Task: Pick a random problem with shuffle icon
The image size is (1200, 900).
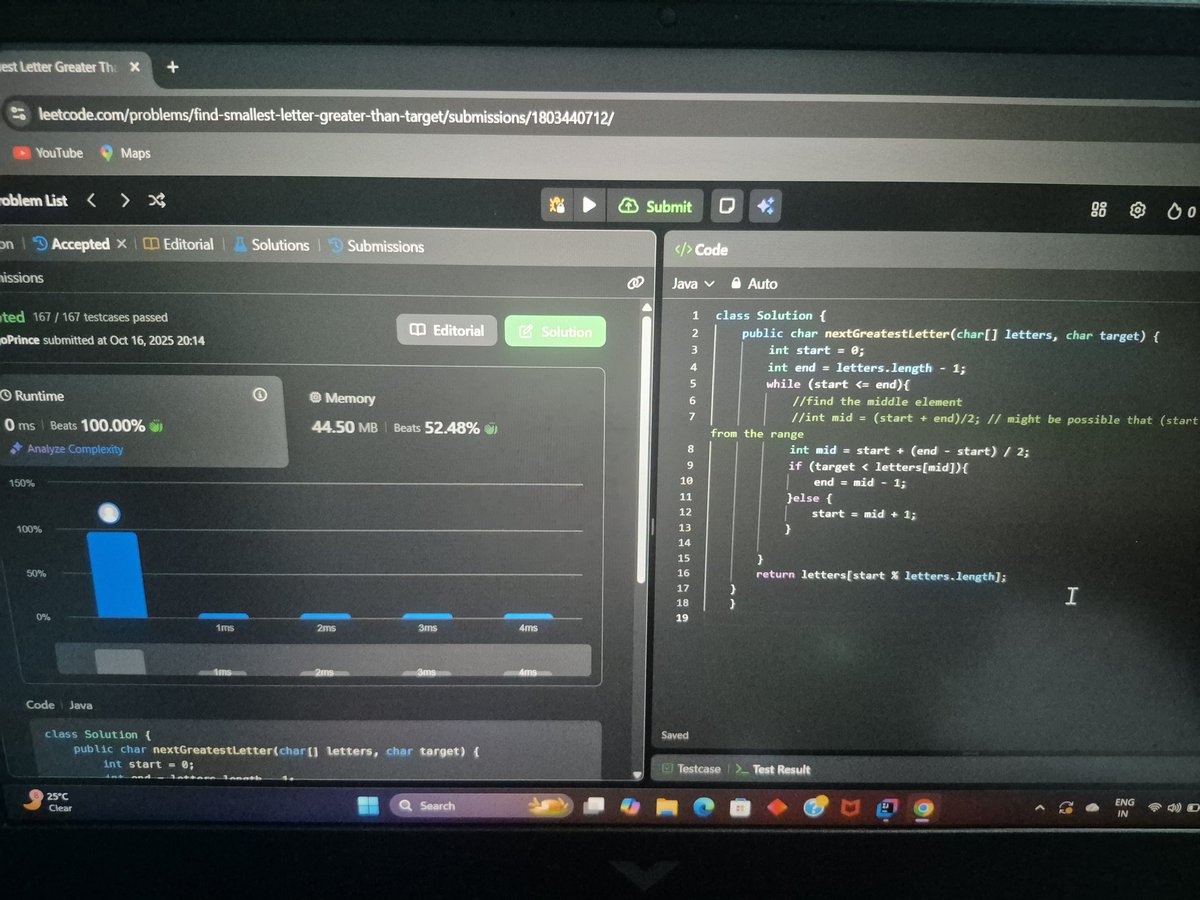Action: (157, 200)
